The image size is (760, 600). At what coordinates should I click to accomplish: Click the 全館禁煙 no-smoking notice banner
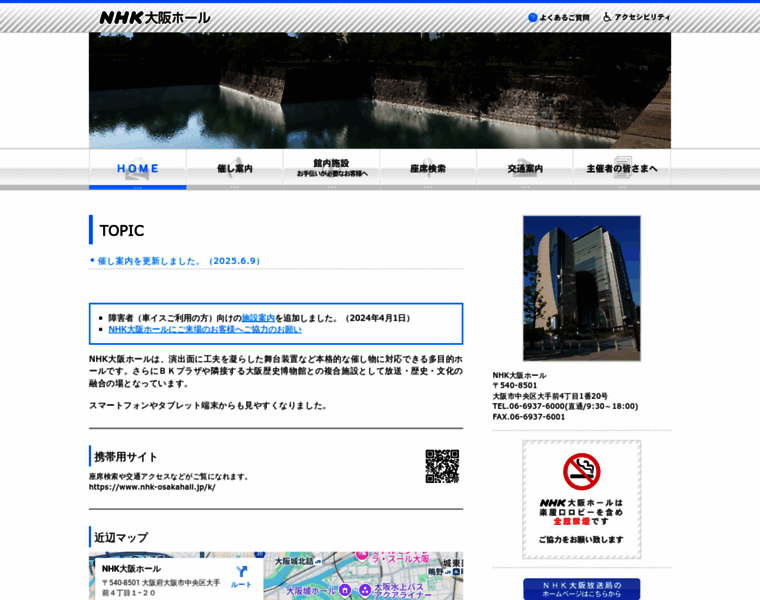582,500
